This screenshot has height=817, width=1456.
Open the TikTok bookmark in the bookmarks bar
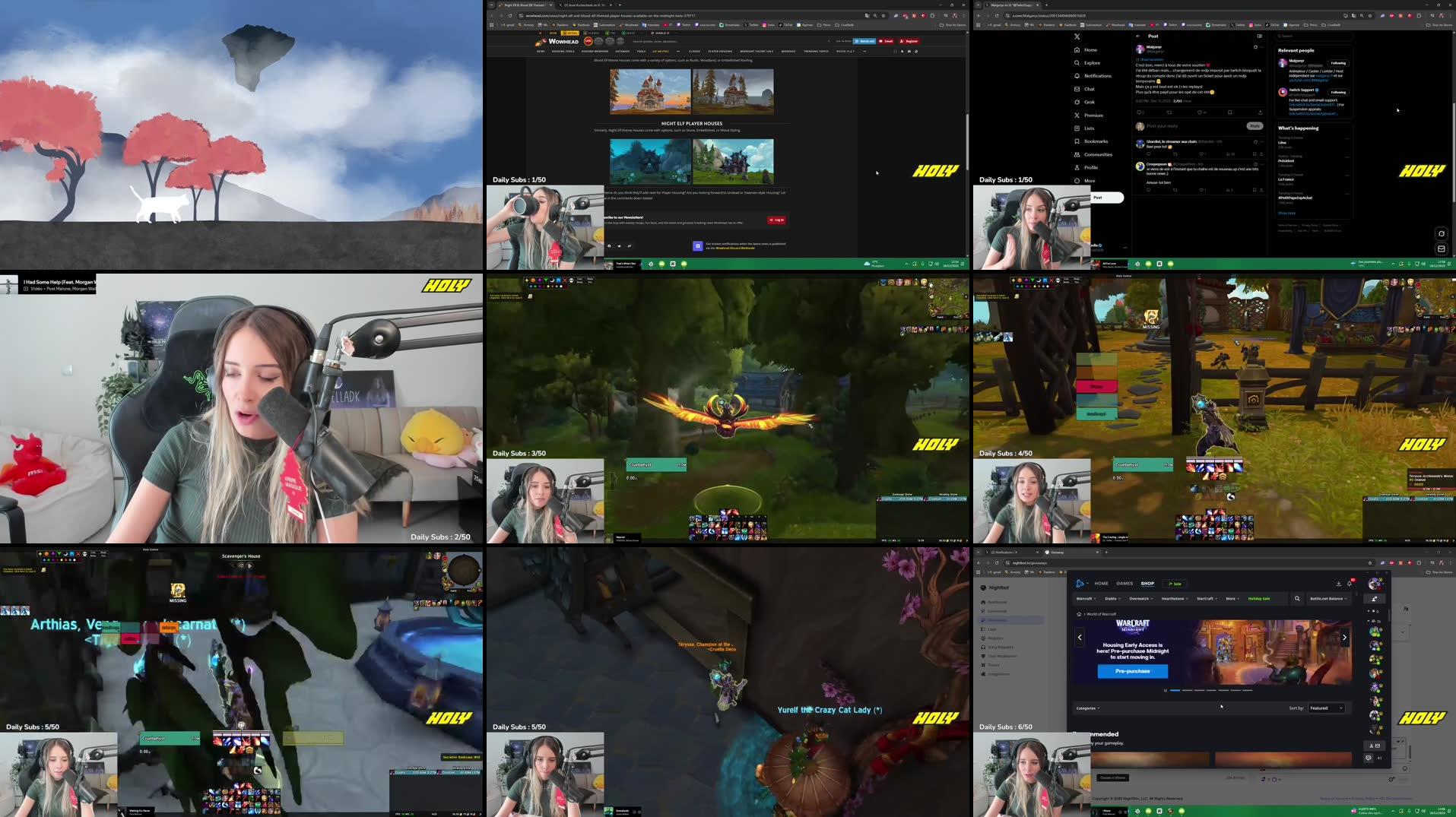click(x=785, y=24)
